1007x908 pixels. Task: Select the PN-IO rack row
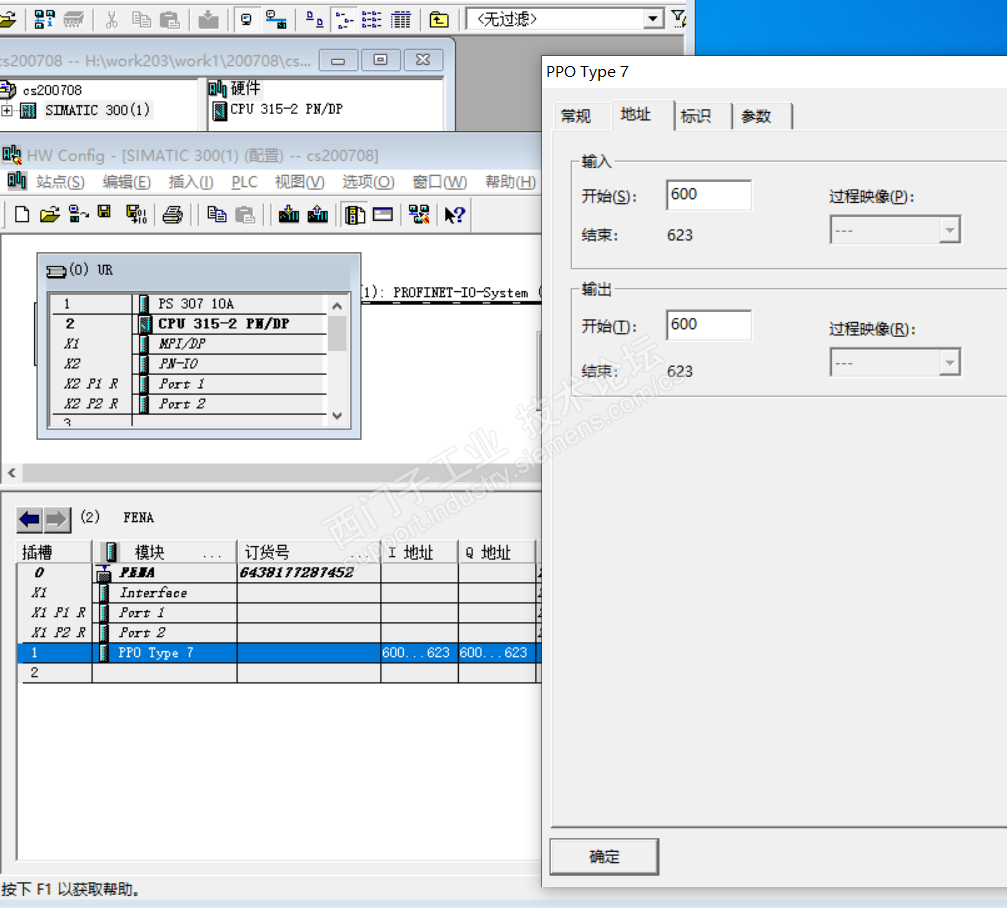click(x=189, y=363)
